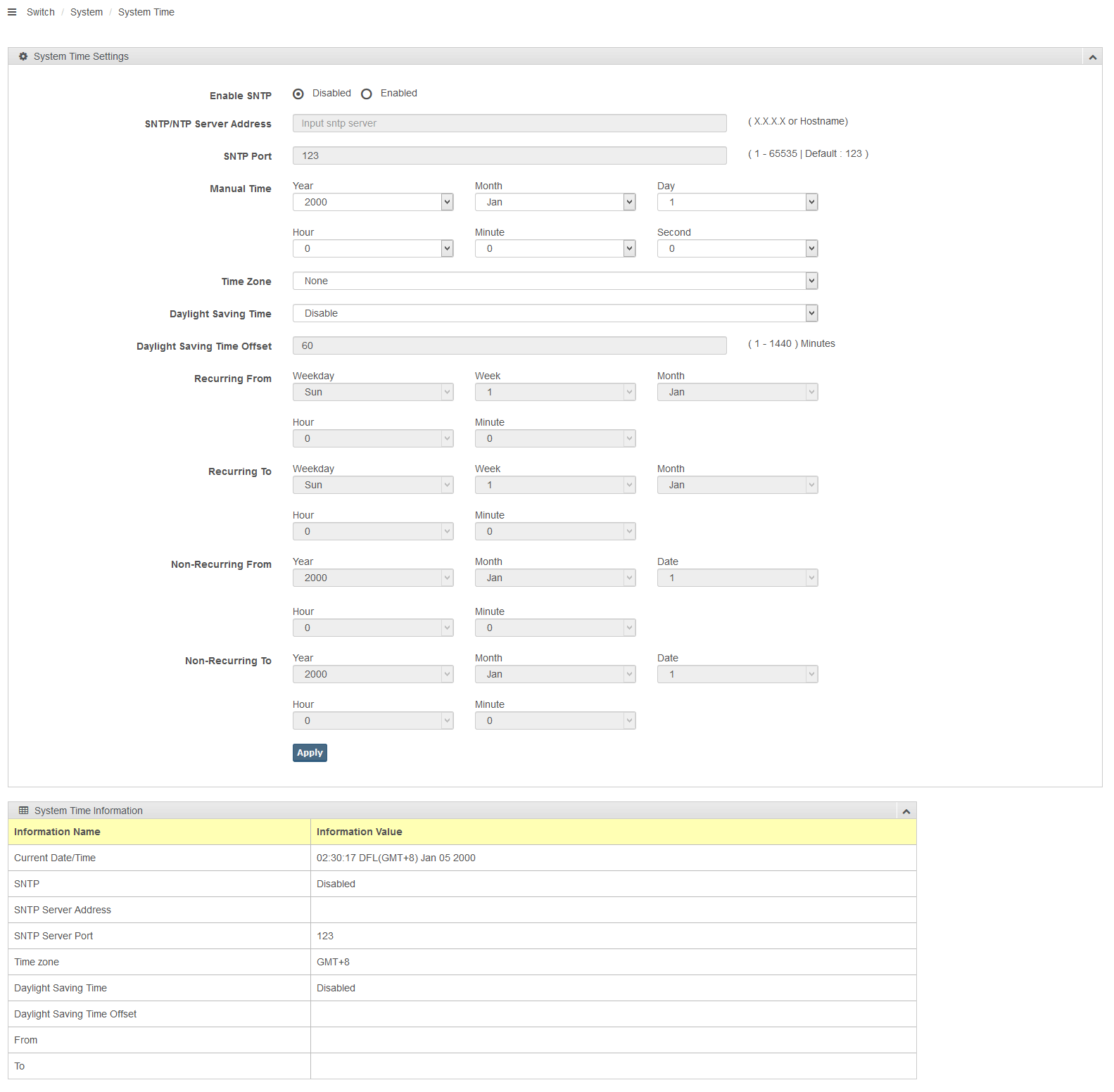Image resolution: width=1114 pixels, height=1092 pixels.
Task: Open the Manual Time Day dropdown
Action: [x=737, y=202]
